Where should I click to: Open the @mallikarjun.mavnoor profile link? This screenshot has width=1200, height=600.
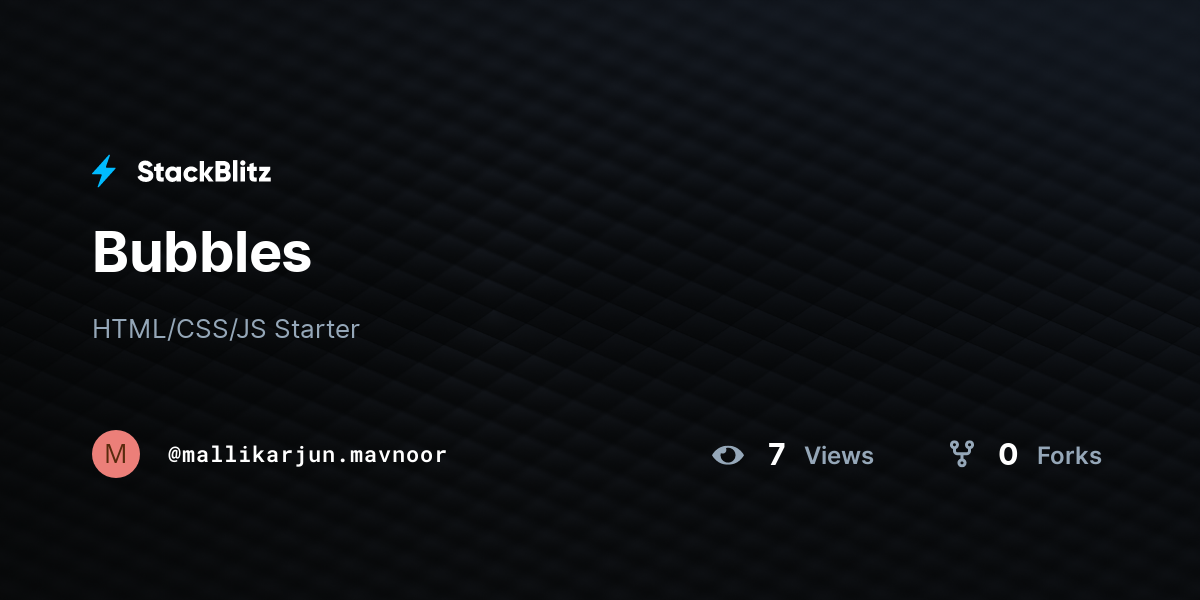coord(308,455)
